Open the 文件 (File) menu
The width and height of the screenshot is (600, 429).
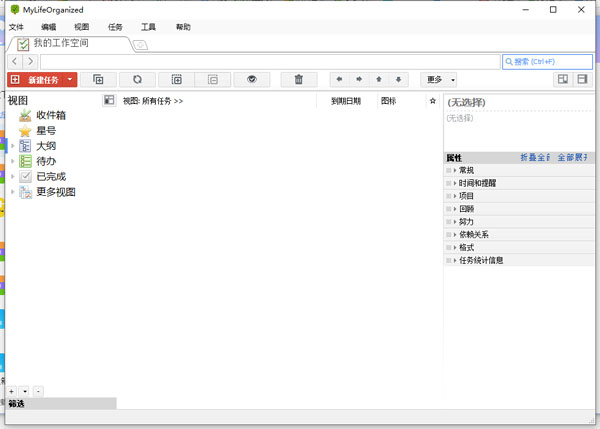pos(16,27)
